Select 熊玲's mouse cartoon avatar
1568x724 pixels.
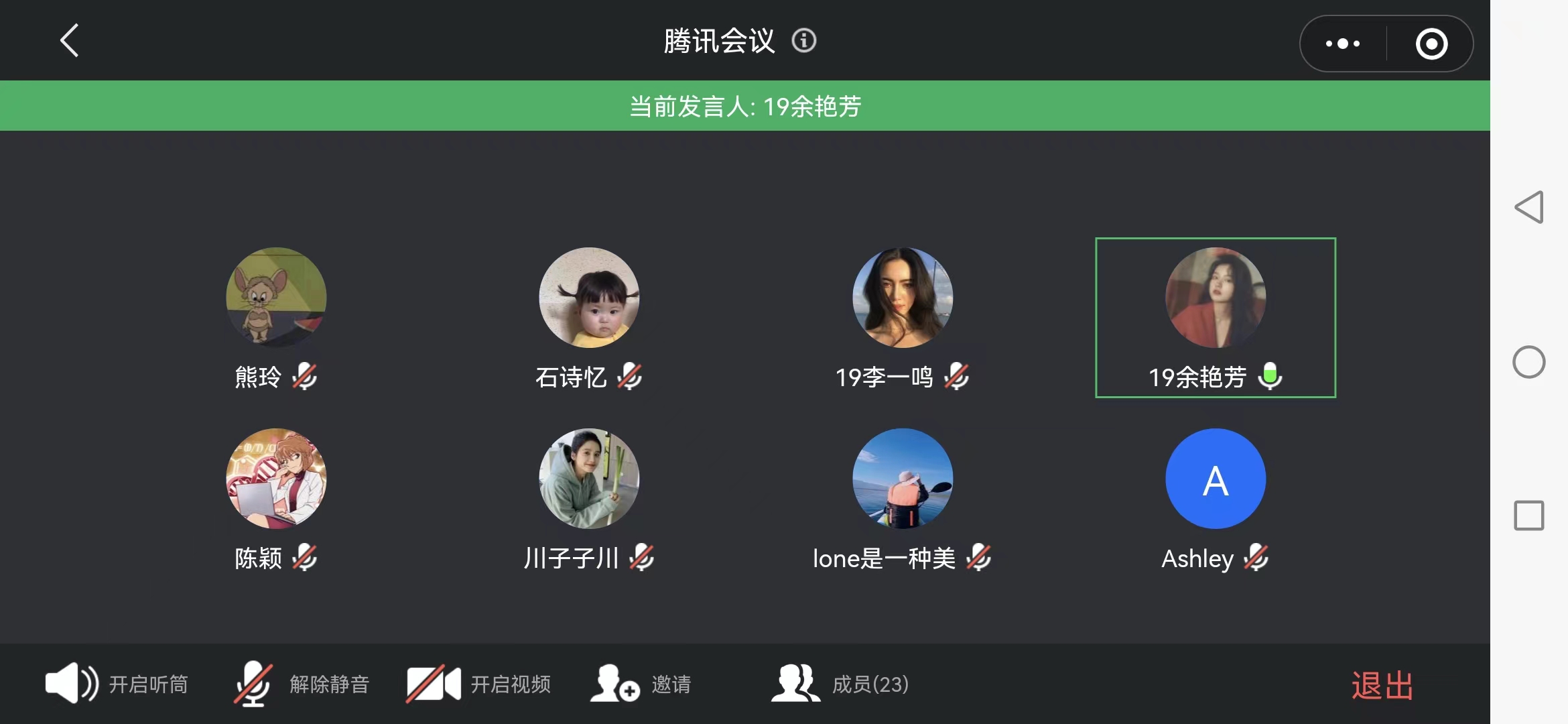pos(276,298)
